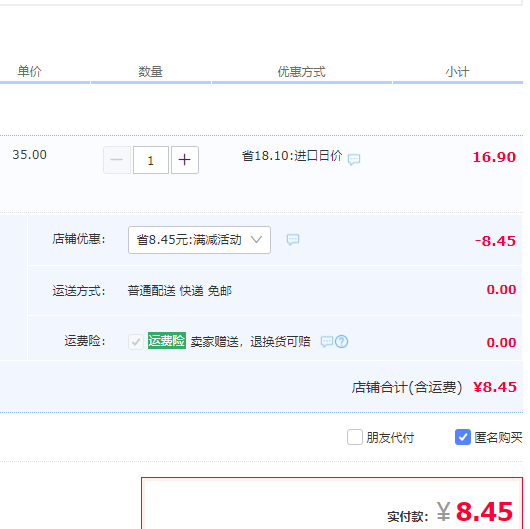
Task: Uncheck the 匿名购买 checkbox
Action: [x=462, y=437]
